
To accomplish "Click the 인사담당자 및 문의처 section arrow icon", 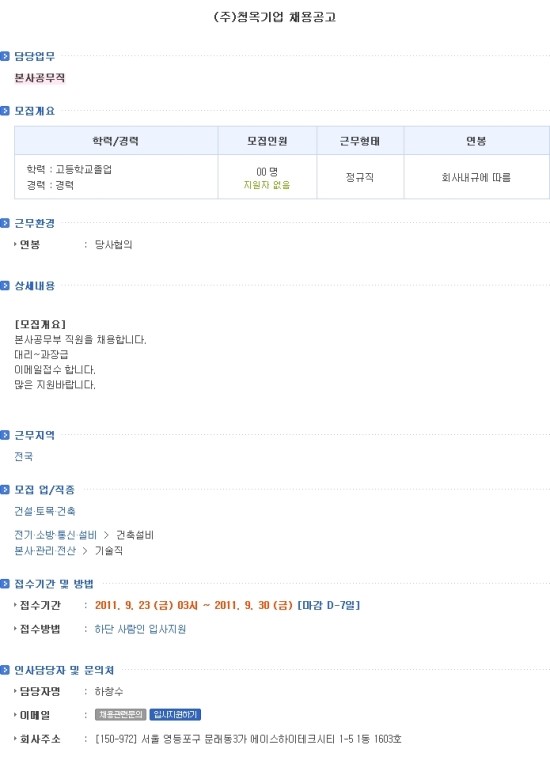I will coord(5,670).
